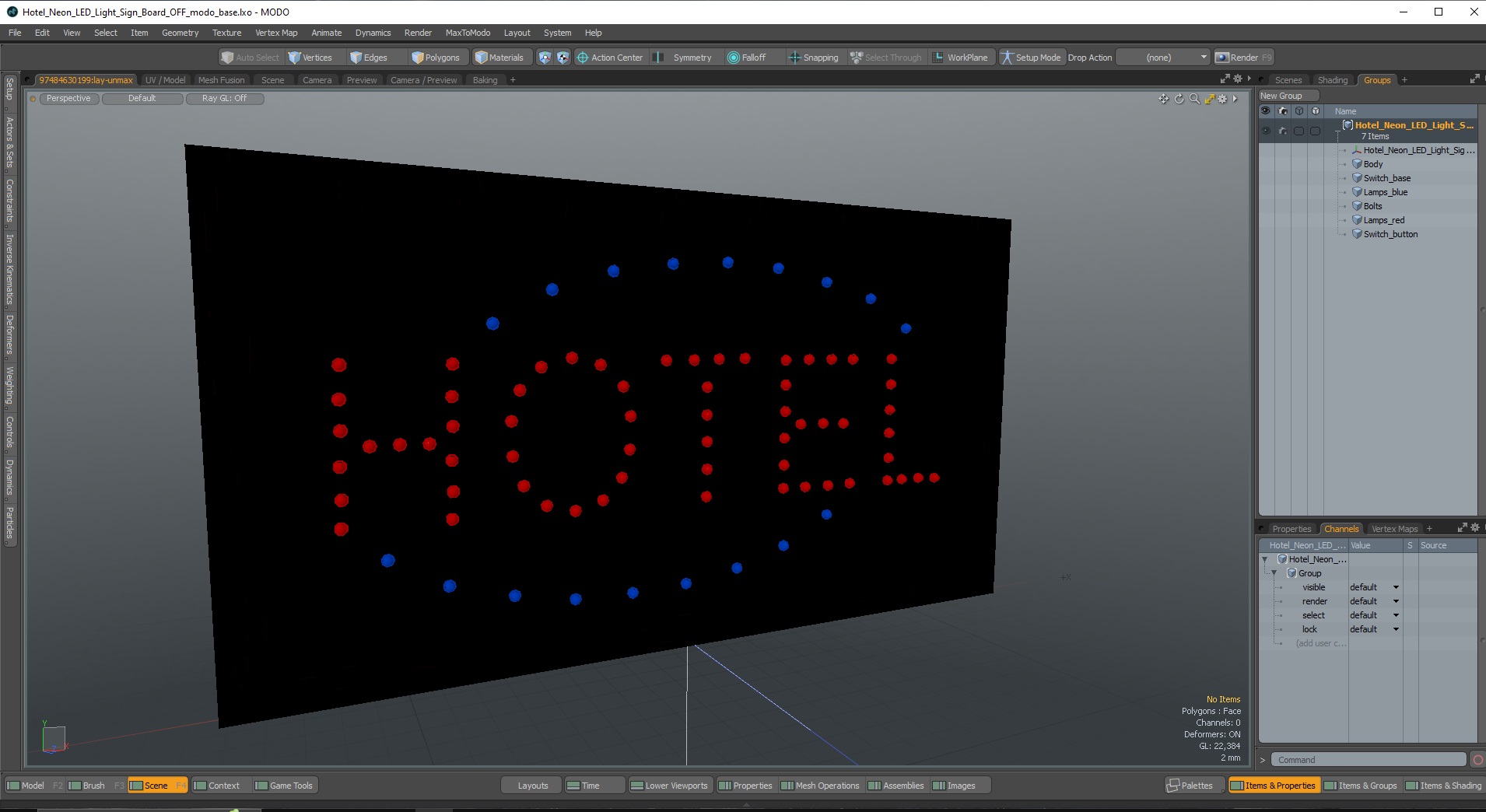
Task: Click the Command input field
Action: click(x=1369, y=760)
